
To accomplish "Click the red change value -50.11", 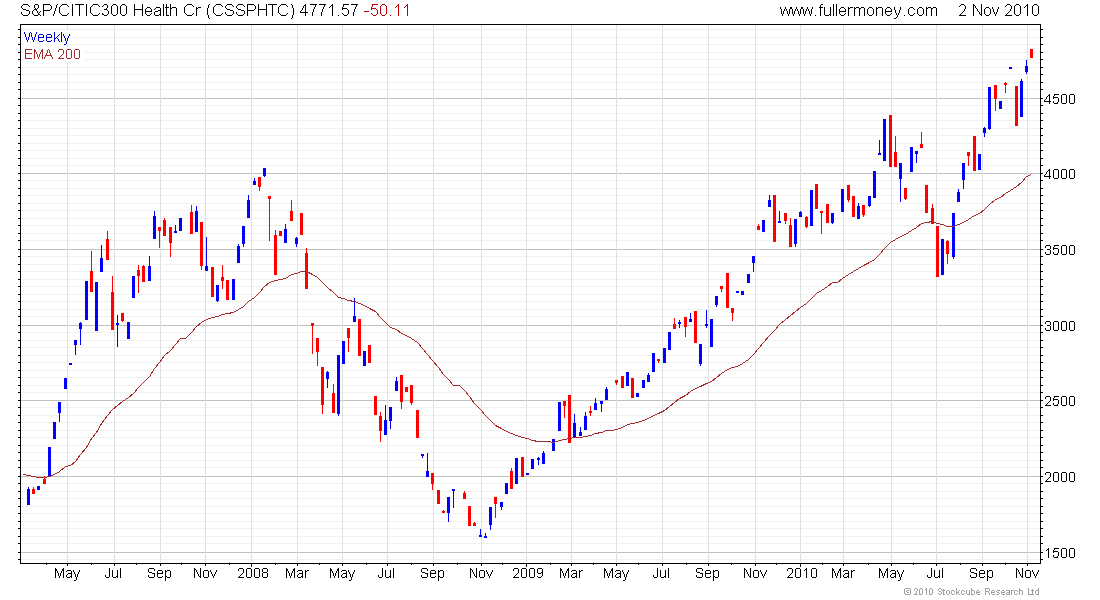I will coord(387,11).
